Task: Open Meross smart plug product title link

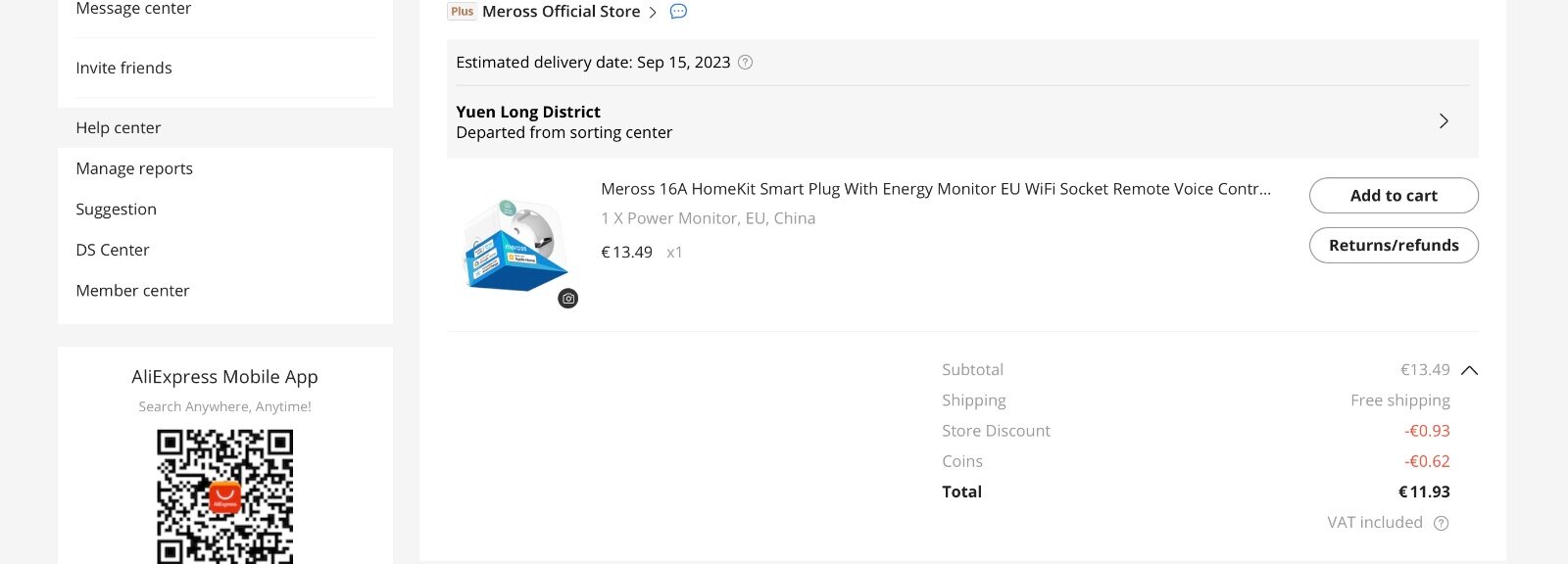Action: [935, 189]
